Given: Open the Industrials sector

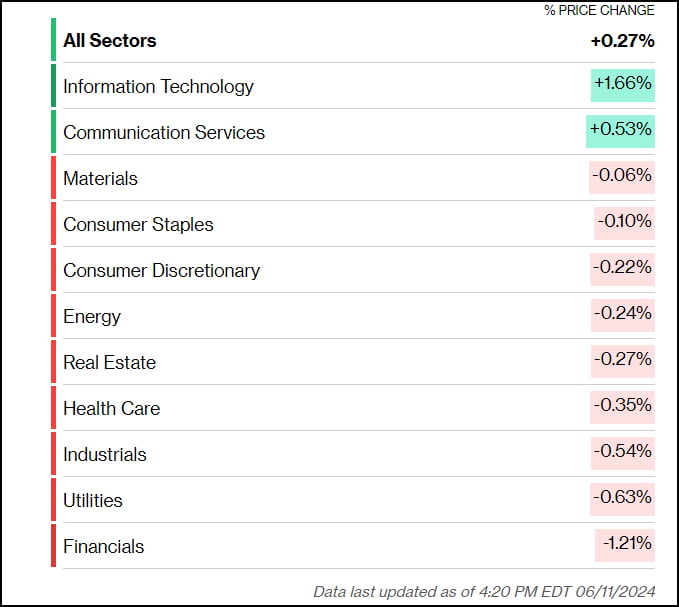Looking at the screenshot, I should pyautogui.click(x=104, y=455).
